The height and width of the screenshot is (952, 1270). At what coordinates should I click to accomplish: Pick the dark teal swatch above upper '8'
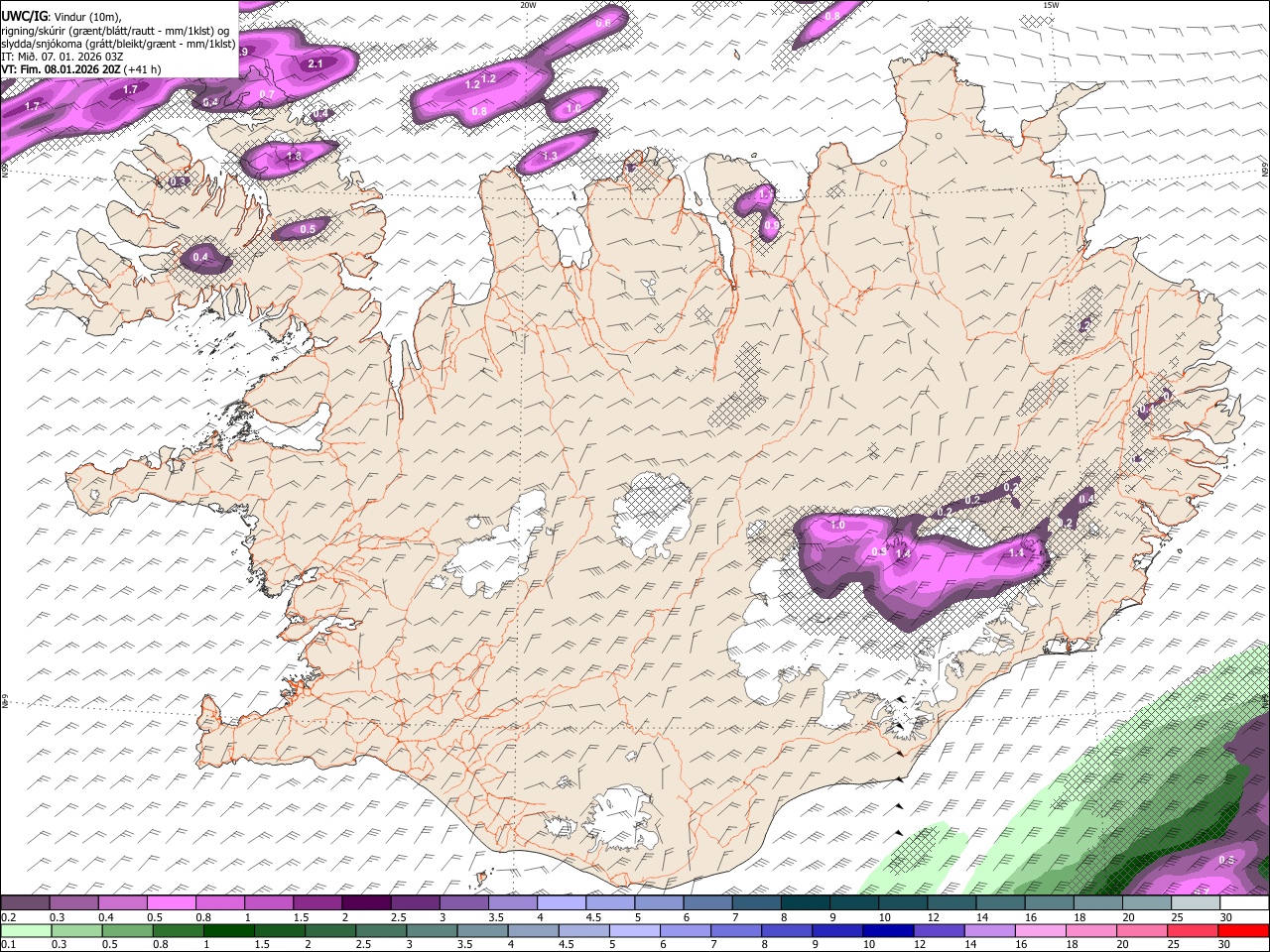click(806, 903)
